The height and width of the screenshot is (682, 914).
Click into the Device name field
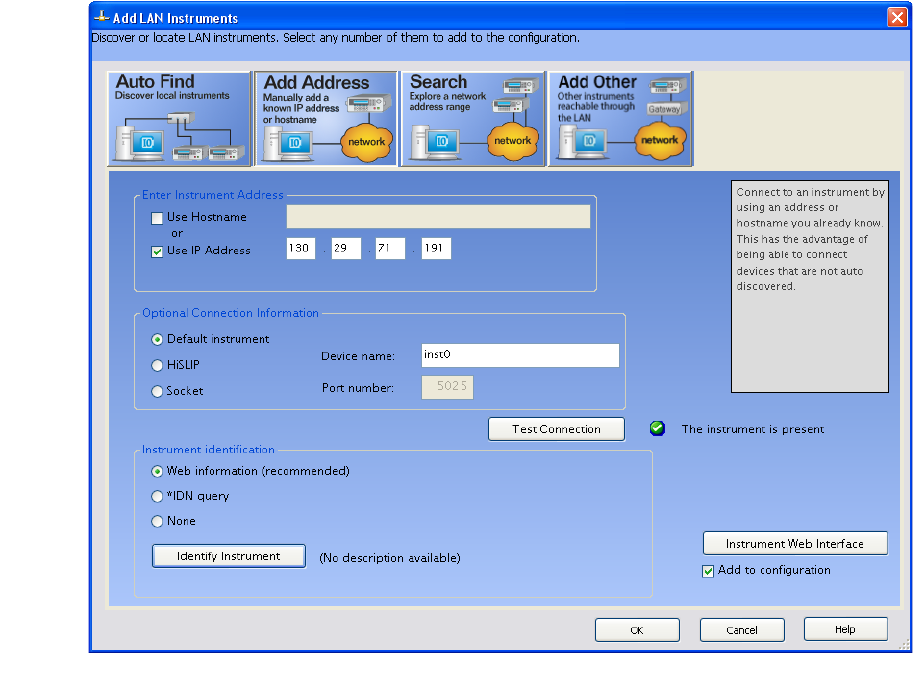coord(519,355)
